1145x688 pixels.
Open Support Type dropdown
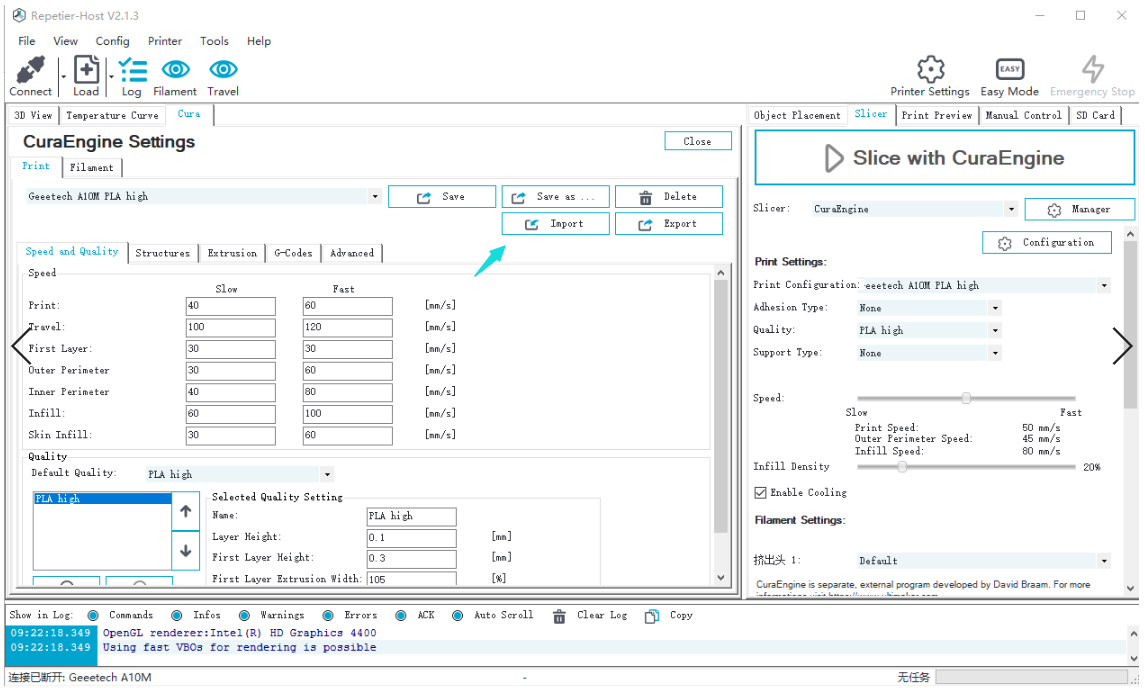(995, 353)
